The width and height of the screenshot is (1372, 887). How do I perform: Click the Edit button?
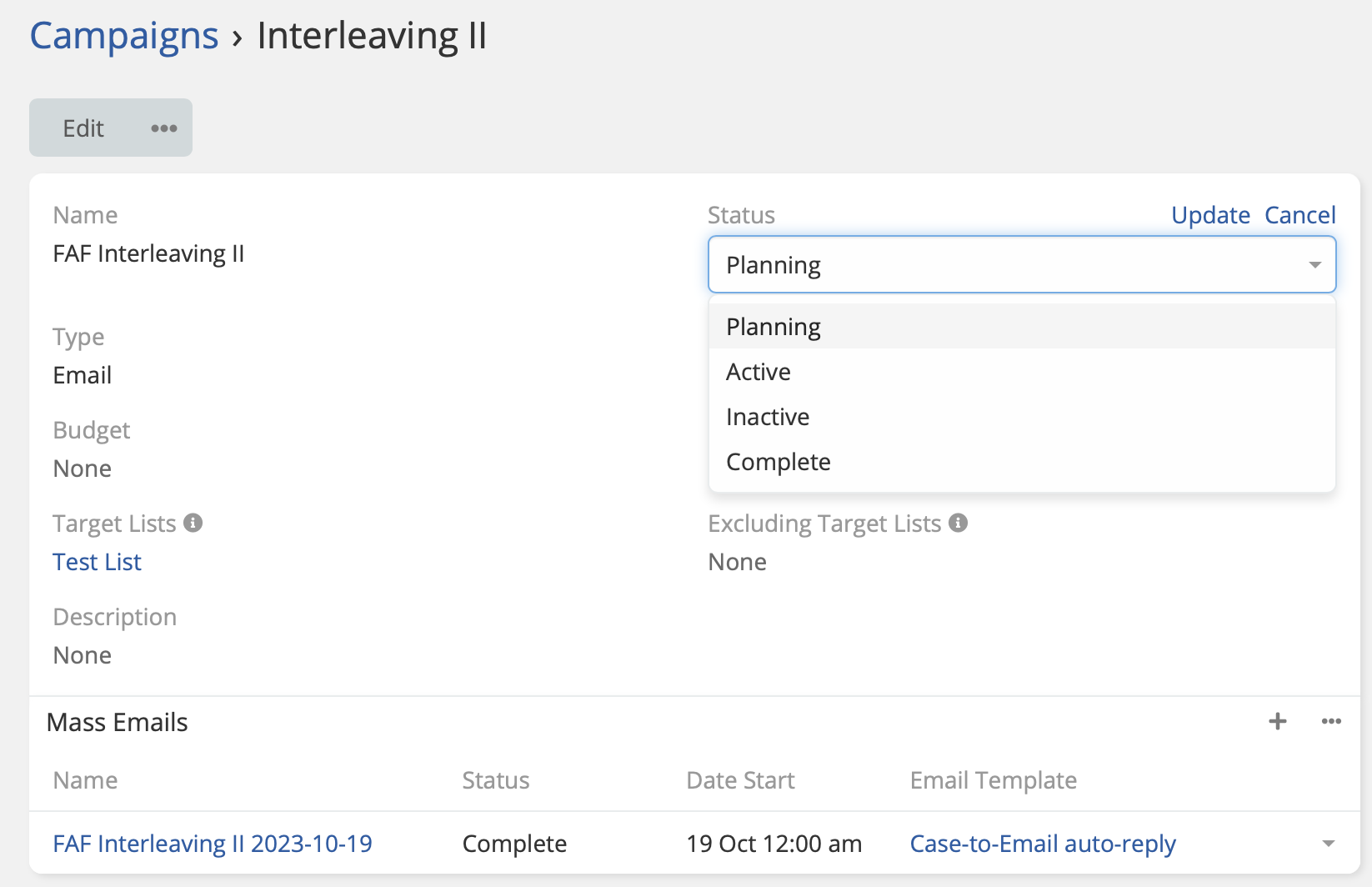click(x=83, y=128)
